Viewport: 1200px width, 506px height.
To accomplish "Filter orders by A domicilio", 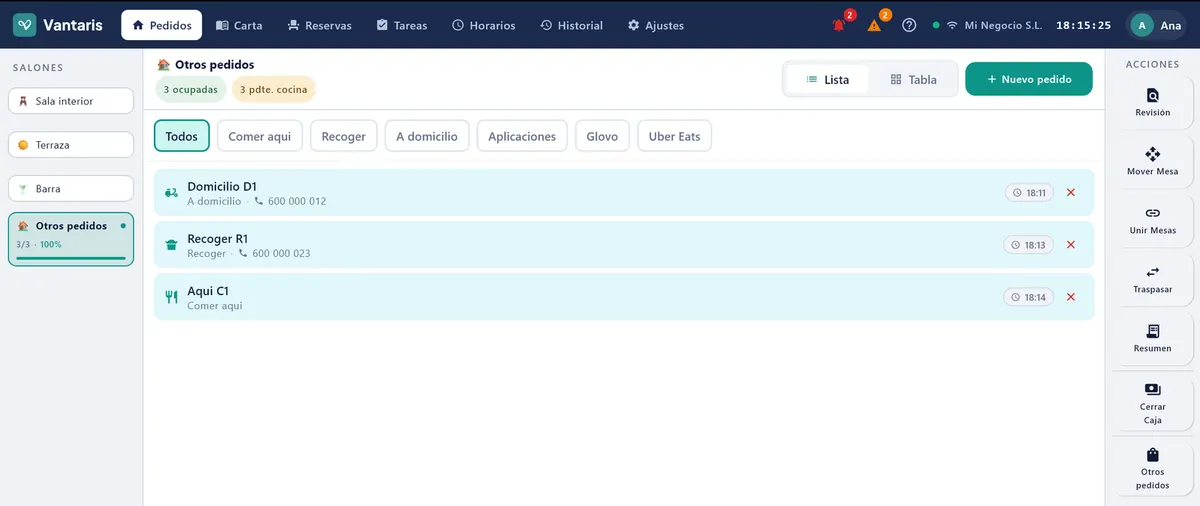I will click(x=427, y=136).
